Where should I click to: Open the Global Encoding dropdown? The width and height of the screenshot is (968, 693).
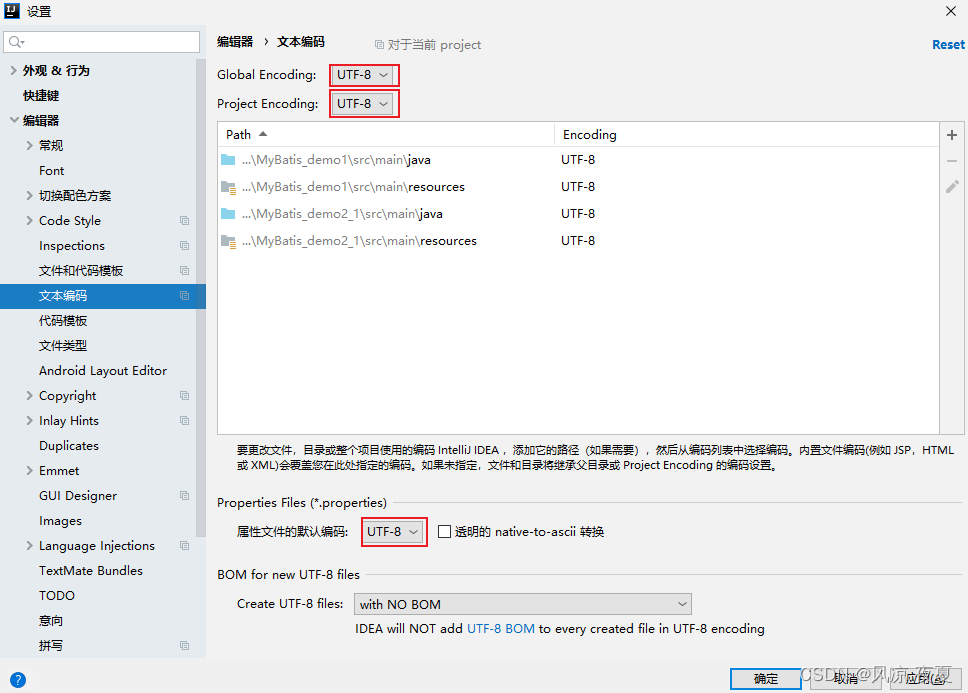click(362, 75)
